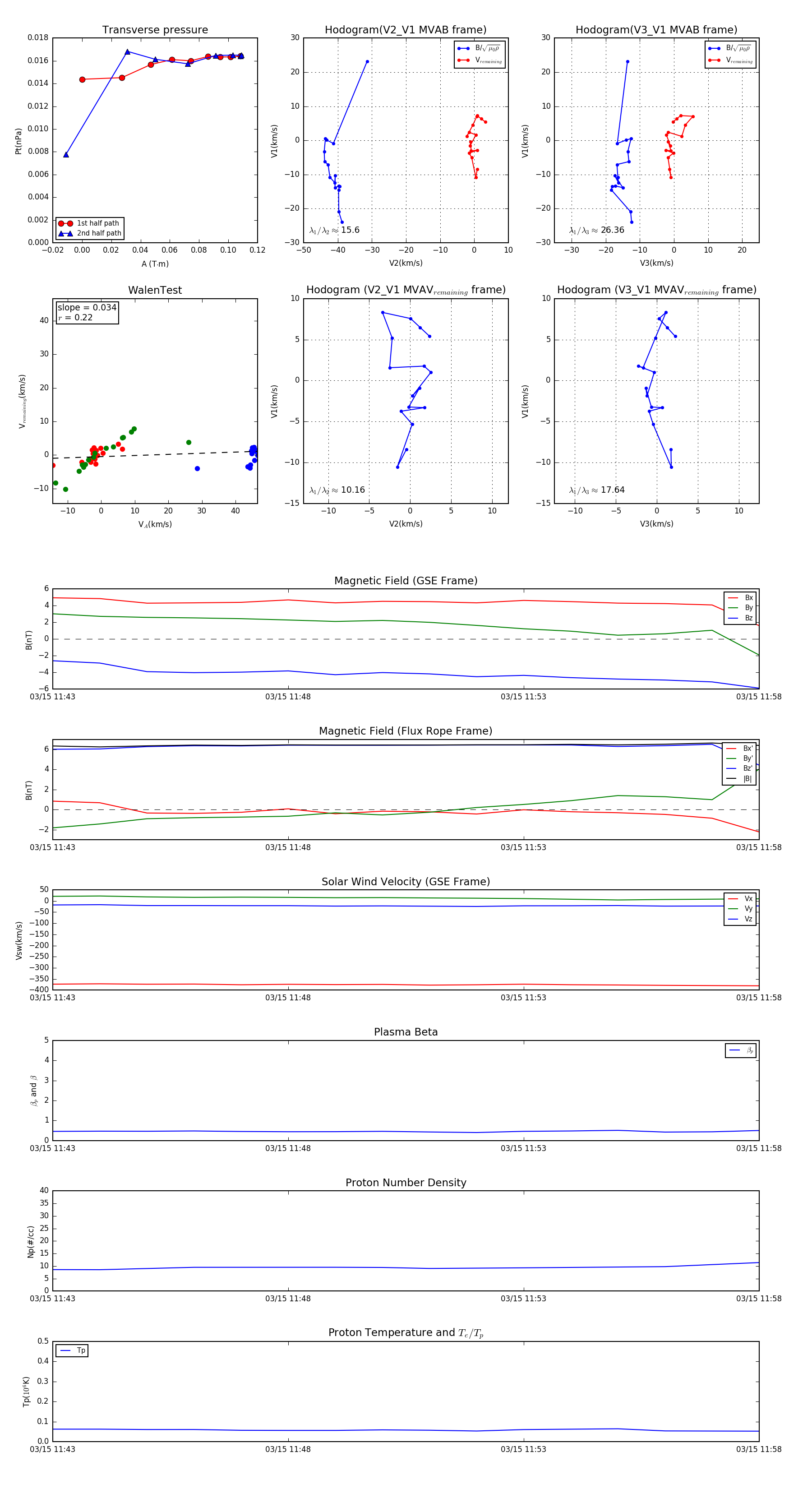Image resolution: width=812 pixels, height=1489 pixels.
Task: Click 'V2(km/s)' axis label under V2_V1 MVAB hodogram
Action: tap(406, 264)
